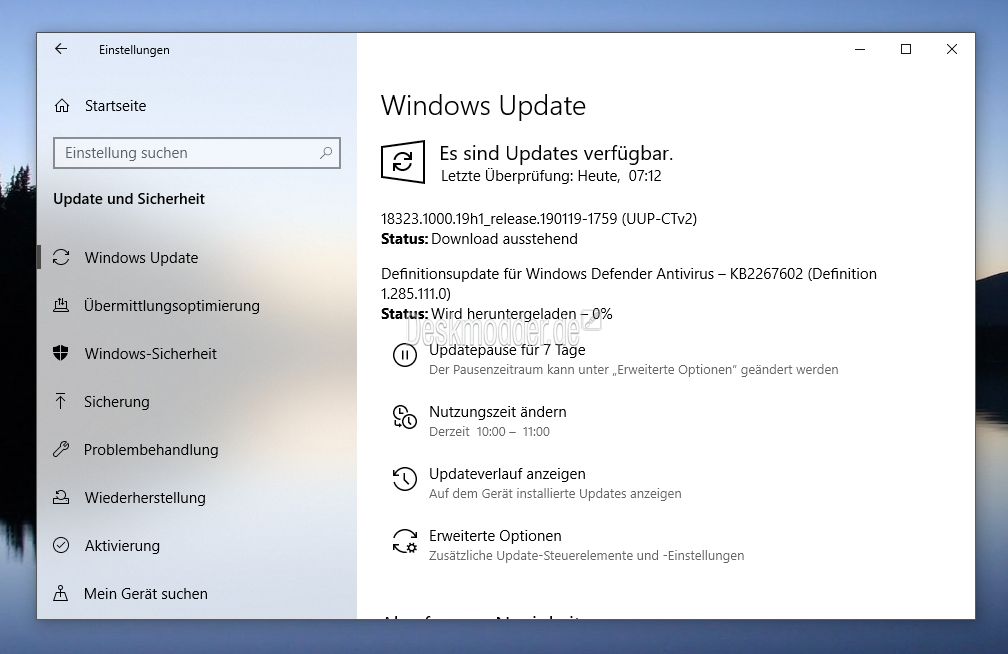Click the Definitionsupdate KB2267602 text
The image size is (1008, 654).
pos(629,284)
